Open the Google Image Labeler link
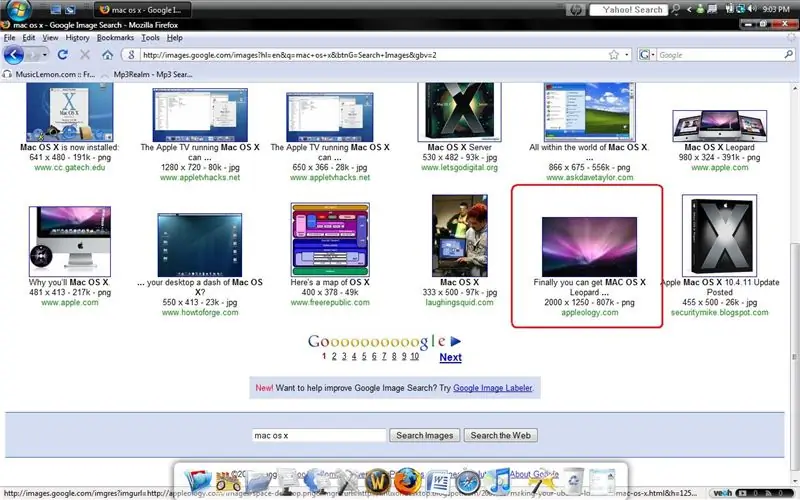The width and height of the screenshot is (800, 500). 492,388
